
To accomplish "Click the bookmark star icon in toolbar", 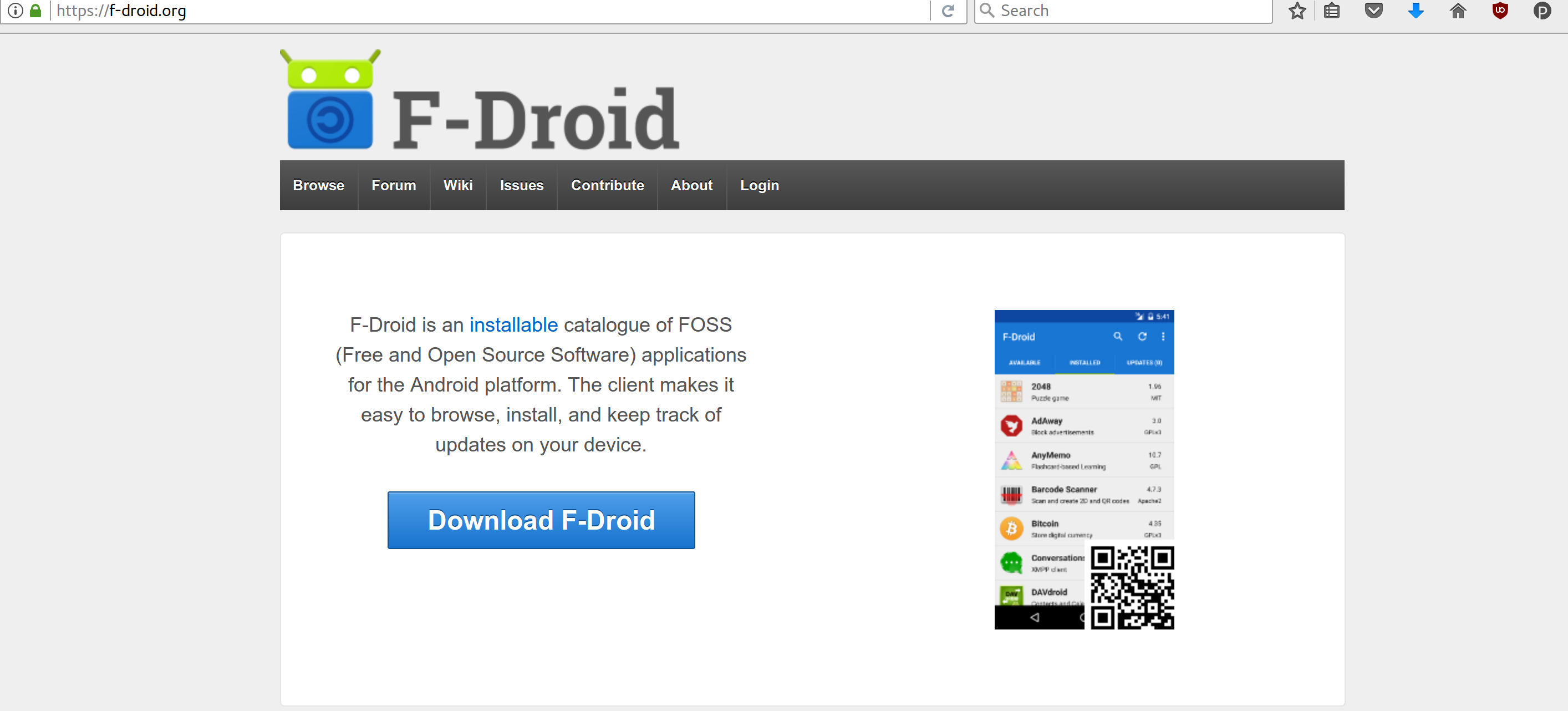I will coord(1296,11).
